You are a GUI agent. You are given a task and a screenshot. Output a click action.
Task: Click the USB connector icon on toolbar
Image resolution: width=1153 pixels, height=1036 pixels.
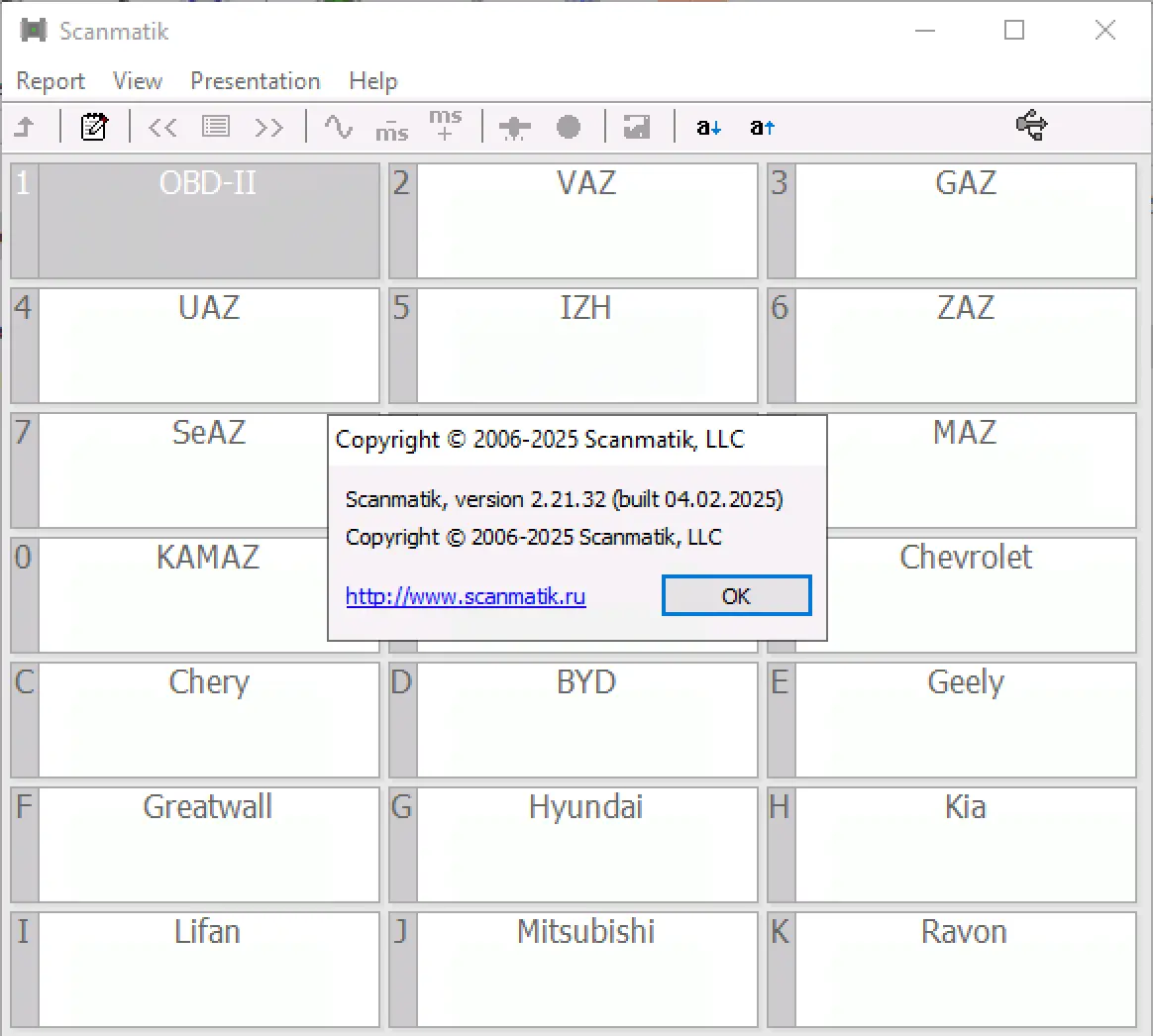1031,127
